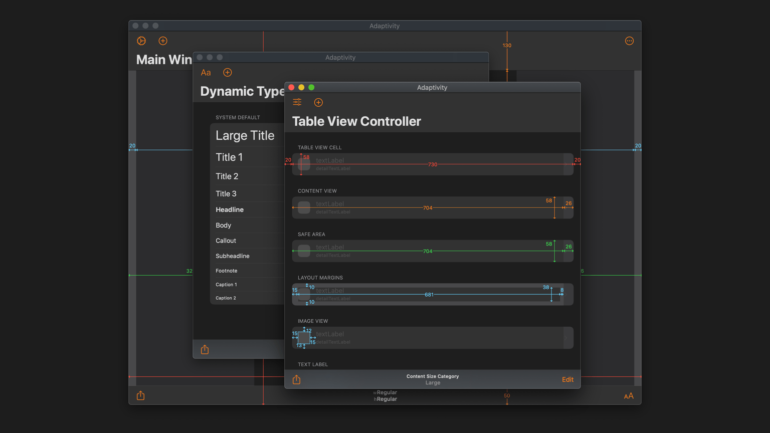Click the plus circle icon in Table View Controller window
This screenshot has width=770, height=433.
318,102
